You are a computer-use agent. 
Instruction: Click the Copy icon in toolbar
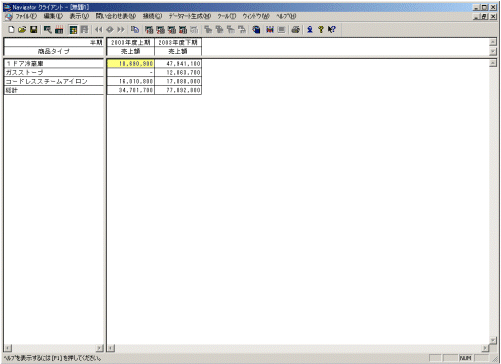(135, 30)
